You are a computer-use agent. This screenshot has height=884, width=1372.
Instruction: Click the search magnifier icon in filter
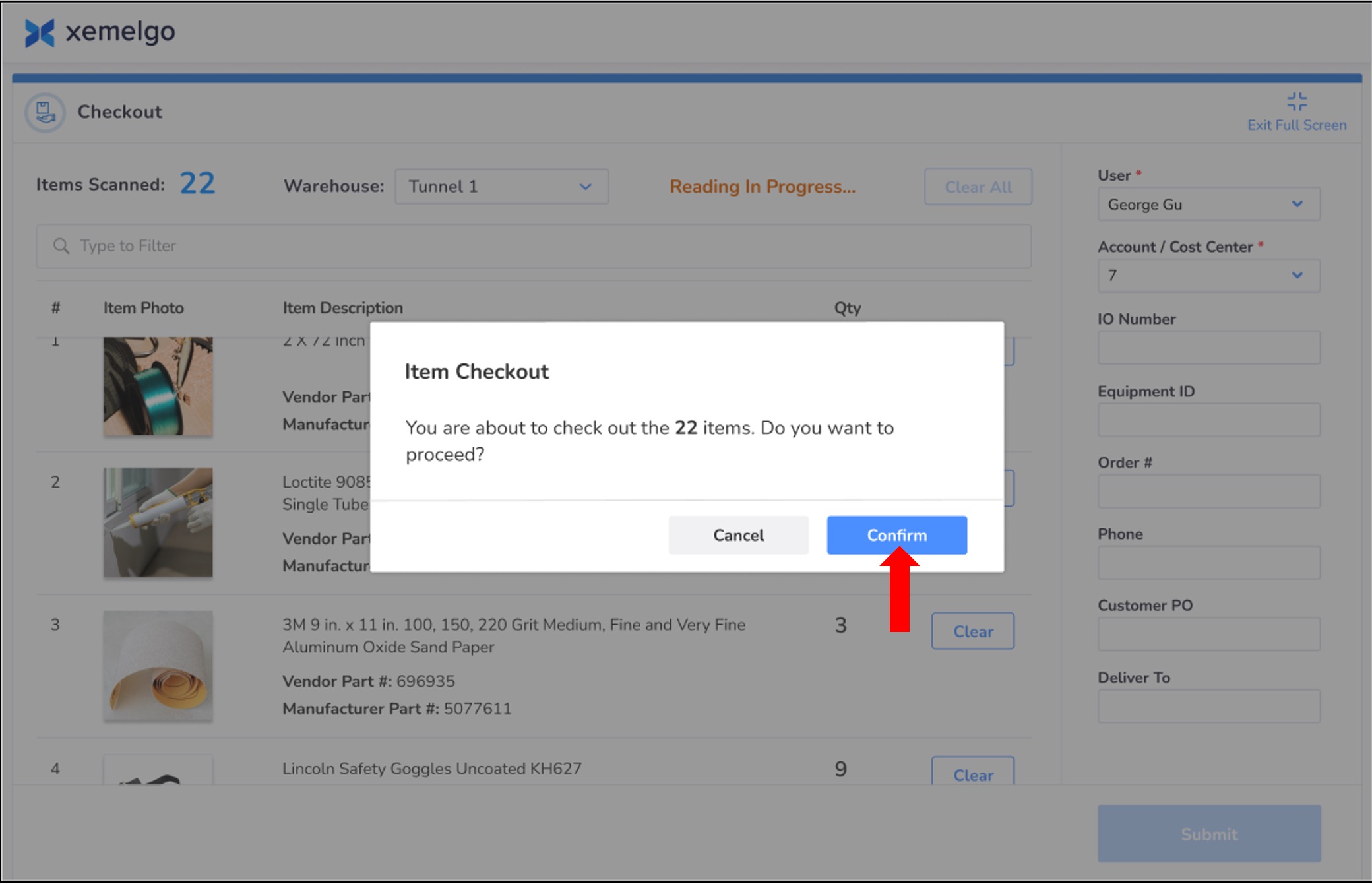(61, 246)
